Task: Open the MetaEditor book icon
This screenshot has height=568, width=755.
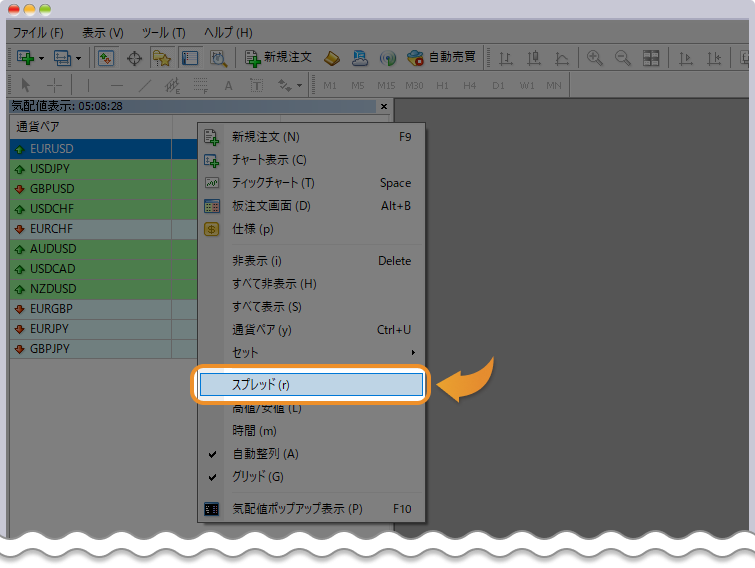Action: tap(332, 58)
